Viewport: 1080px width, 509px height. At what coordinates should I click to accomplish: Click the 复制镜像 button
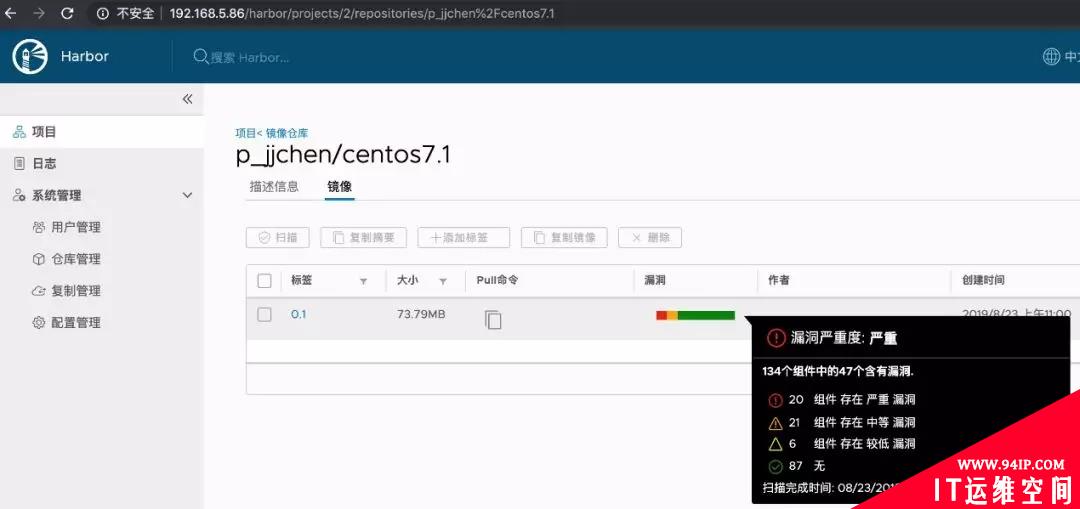[564, 238]
